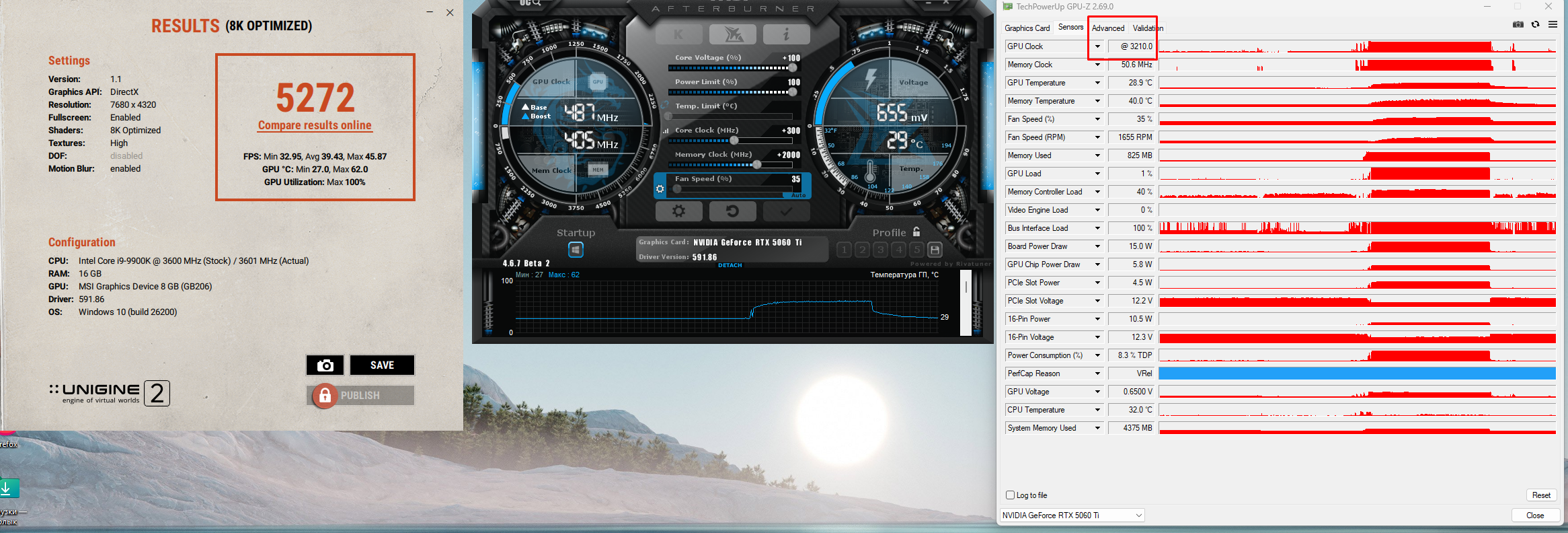Click the blue PerfCap Reason history bar
1568x533 pixels.
1357,374
